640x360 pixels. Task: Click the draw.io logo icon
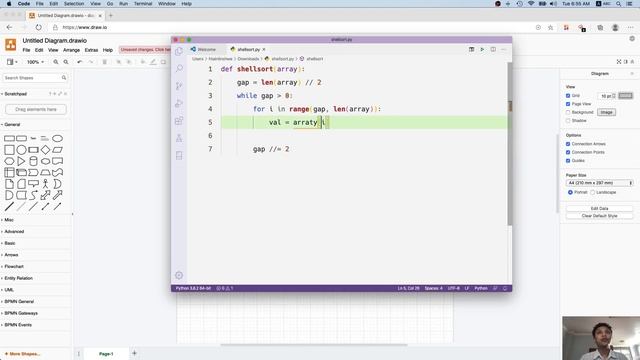coord(11,44)
